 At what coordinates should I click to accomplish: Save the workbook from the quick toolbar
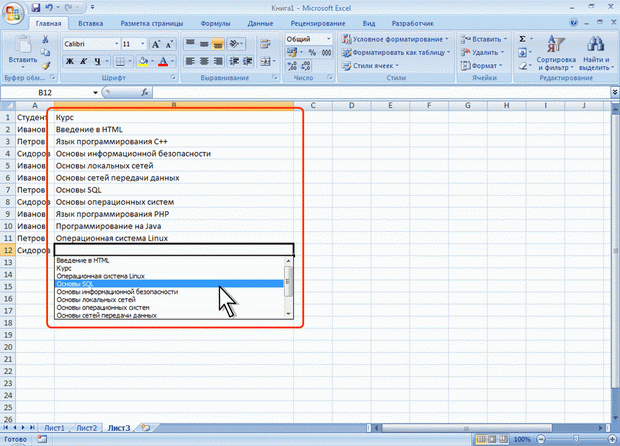36,7
